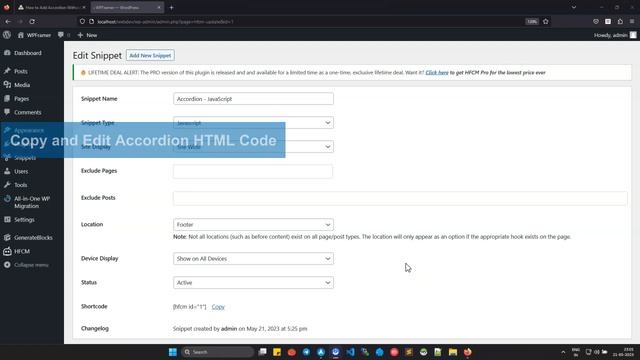Open the Location dropdown showing Footer

pyautogui.click(x=253, y=224)
